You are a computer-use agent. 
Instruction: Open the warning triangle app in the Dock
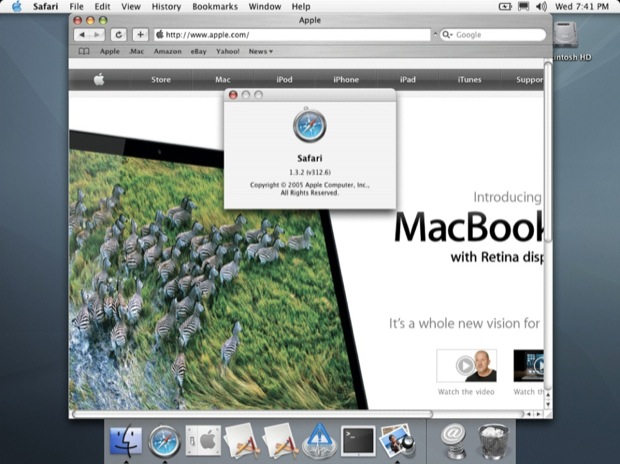[x=319, y=440]
